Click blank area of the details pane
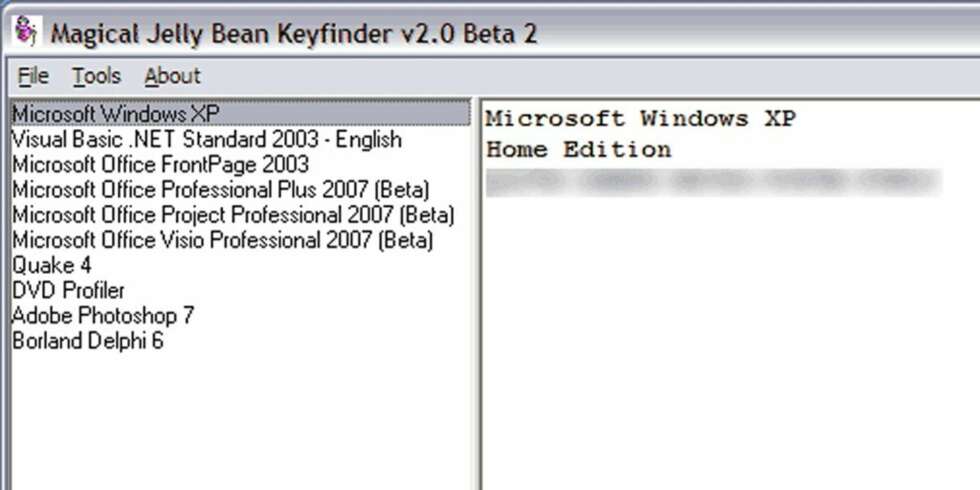Viewport: 980px width, 490px height. click(730, 344)
